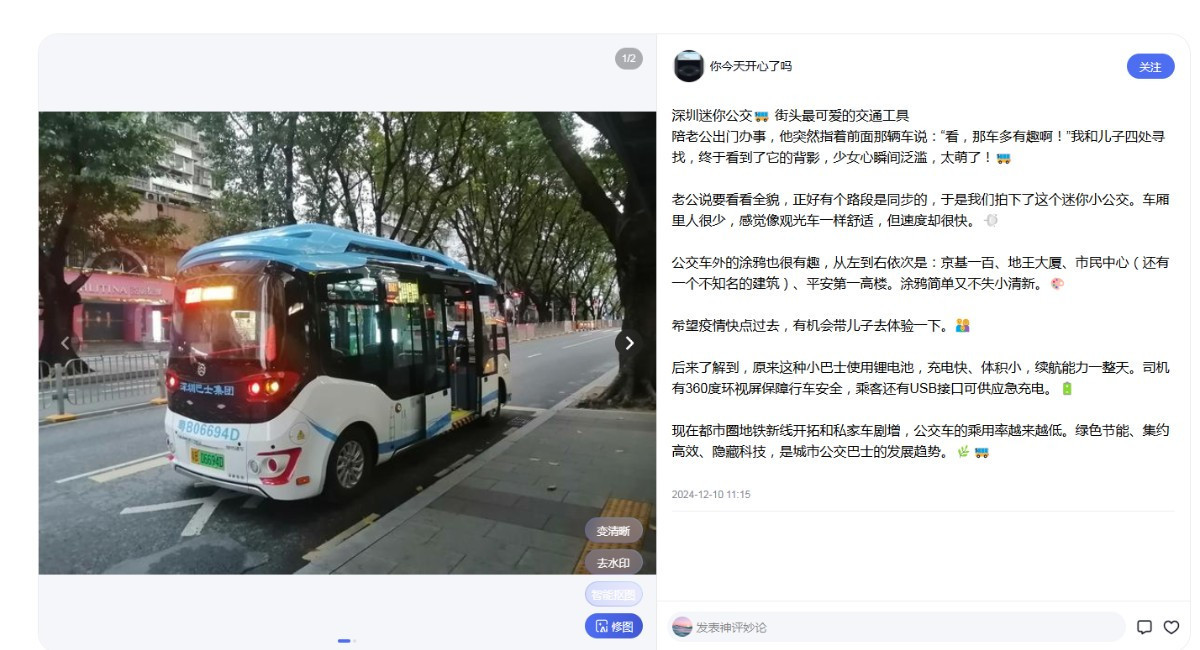Open the mini bus photo
Viewport: 1200px width, 650px height.
(347, 343)
